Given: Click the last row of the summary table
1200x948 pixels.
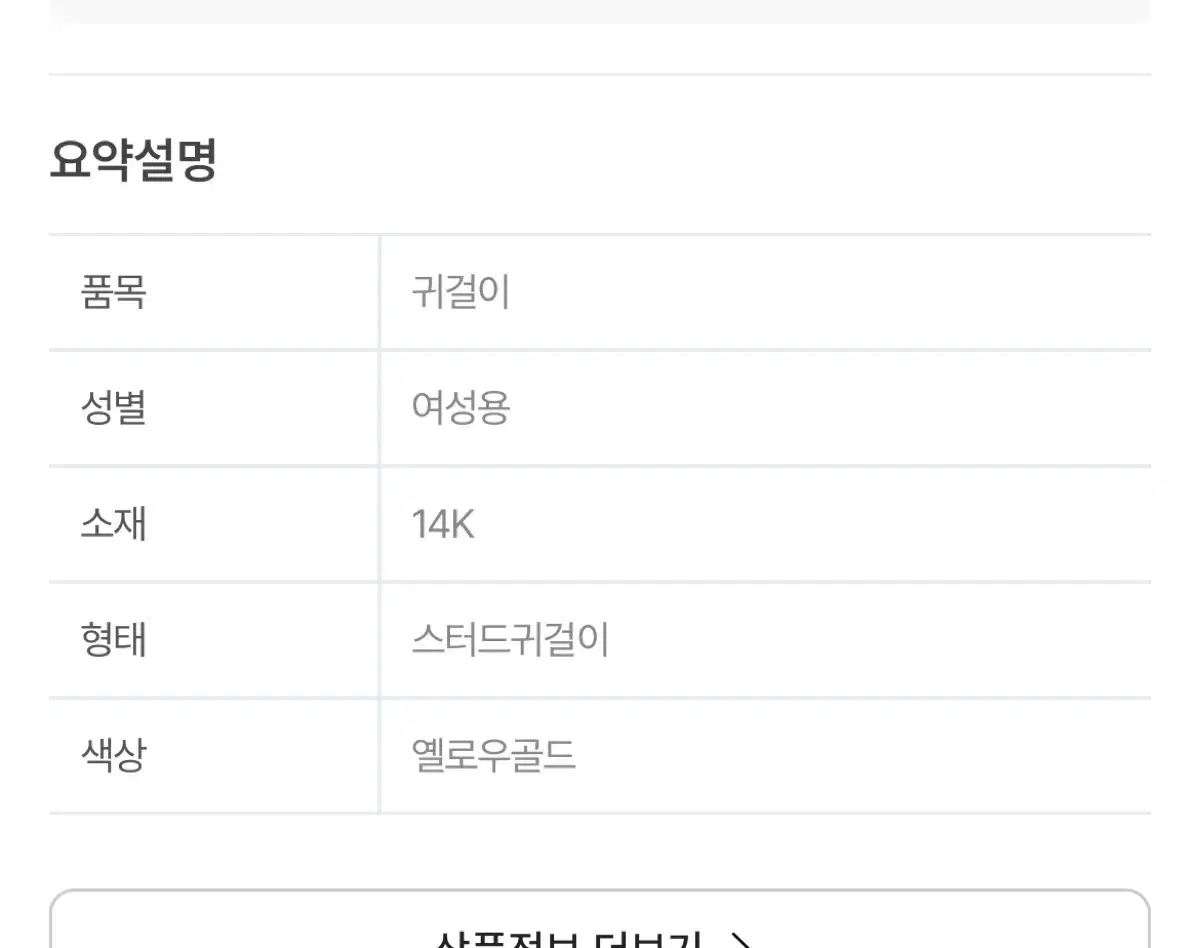Looking at the screenshot, I should coord(600,753).
